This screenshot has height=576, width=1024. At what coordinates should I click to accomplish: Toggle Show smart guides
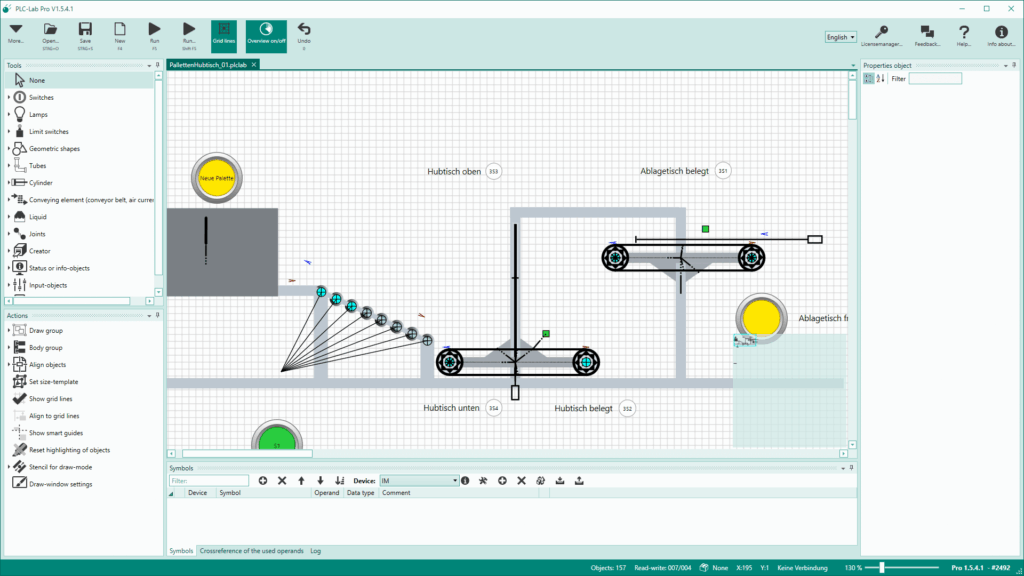(x=56, y=432)
